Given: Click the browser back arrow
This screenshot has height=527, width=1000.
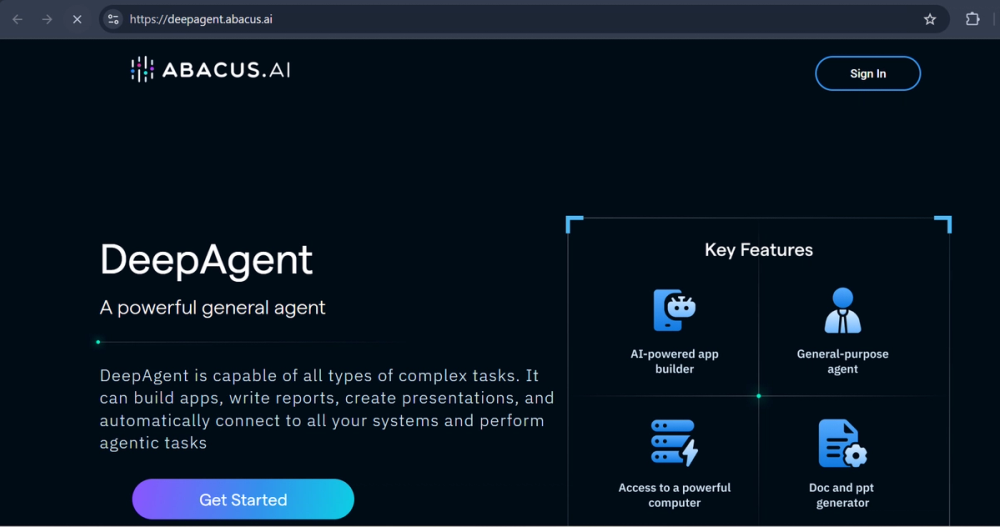Looking at the screenshot, I should [x=17, y=19].
